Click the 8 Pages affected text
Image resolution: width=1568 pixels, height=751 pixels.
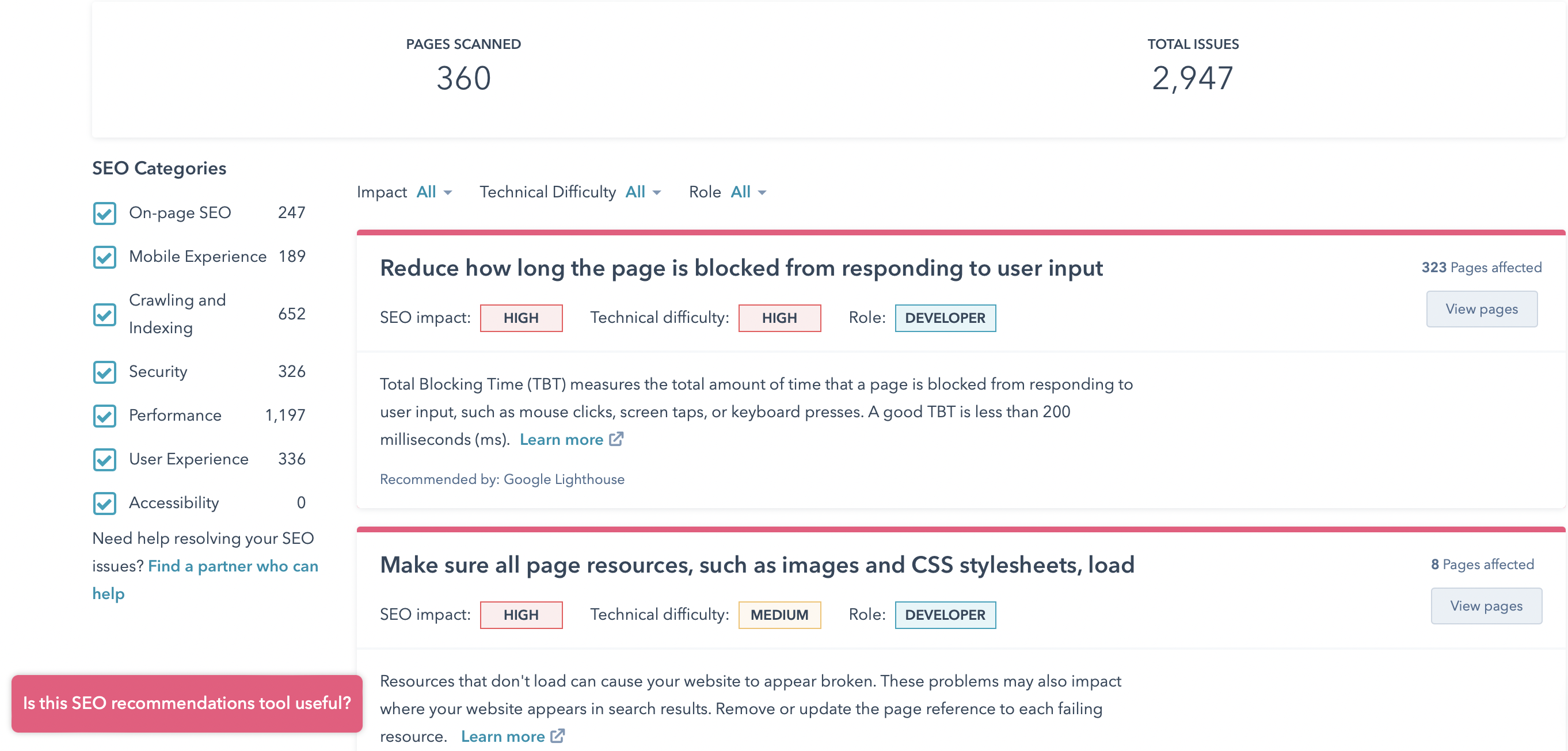tap(1482, 564)
